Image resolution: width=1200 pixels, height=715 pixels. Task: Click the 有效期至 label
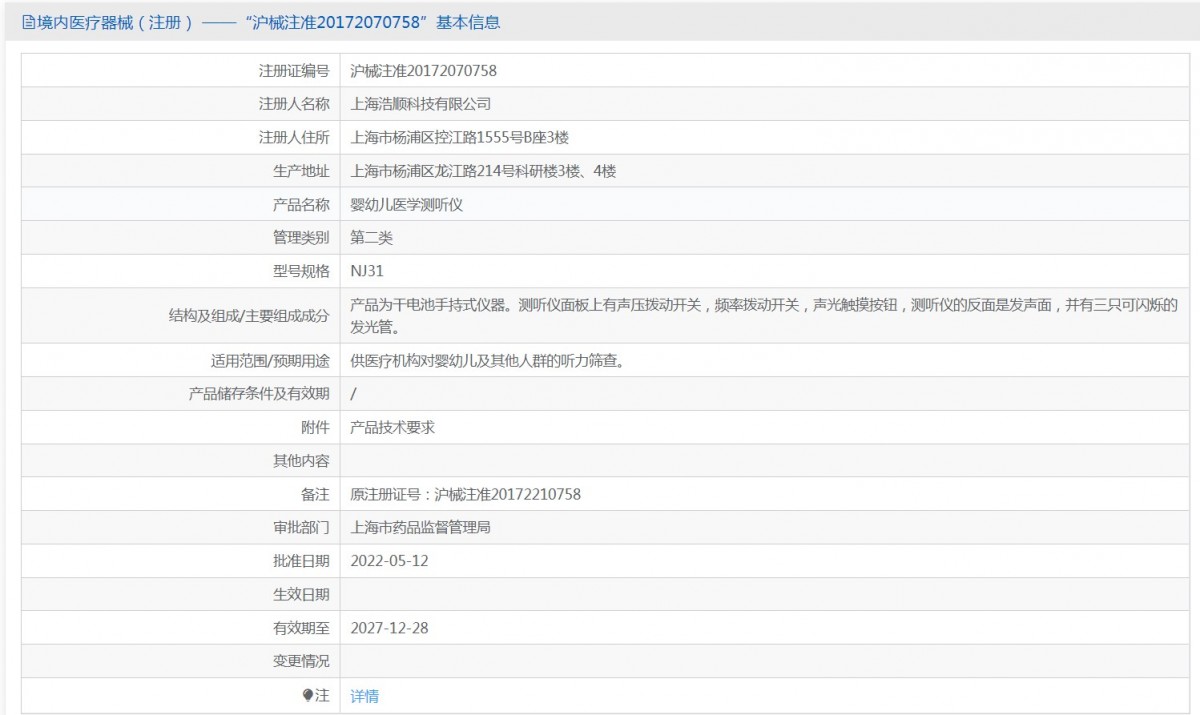pyautogui.click(x=301, y=628)
